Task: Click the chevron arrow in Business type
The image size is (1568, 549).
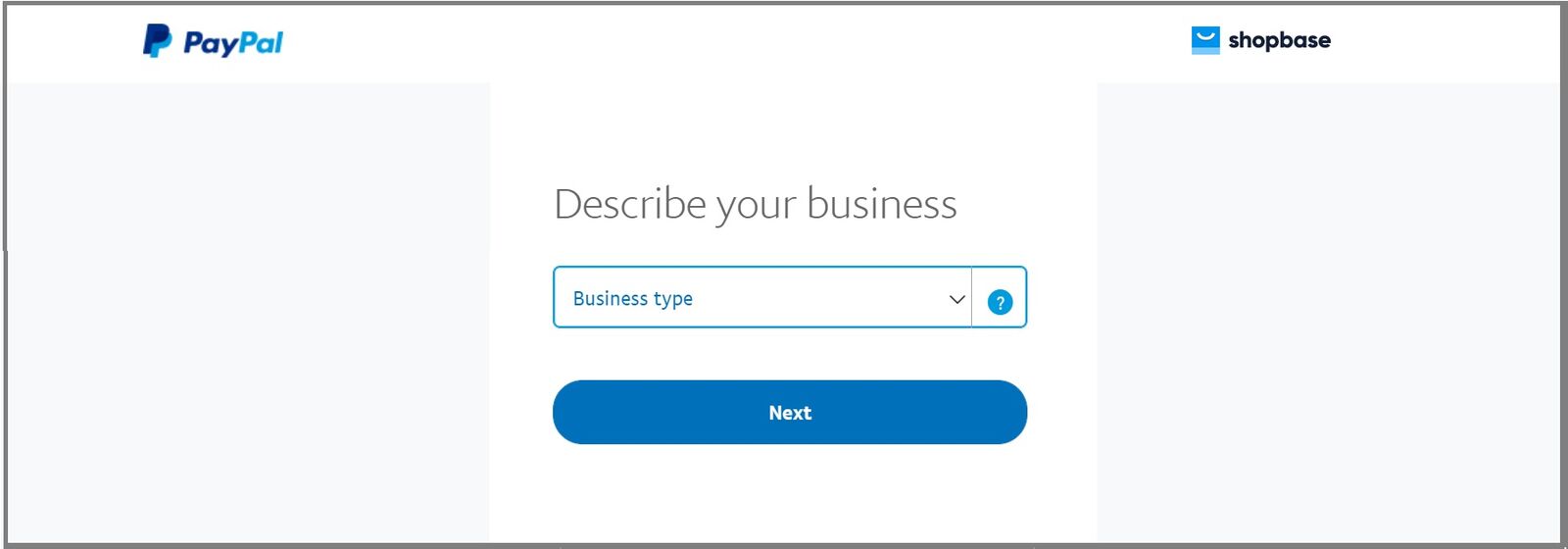Action: (x=957, y=299)
